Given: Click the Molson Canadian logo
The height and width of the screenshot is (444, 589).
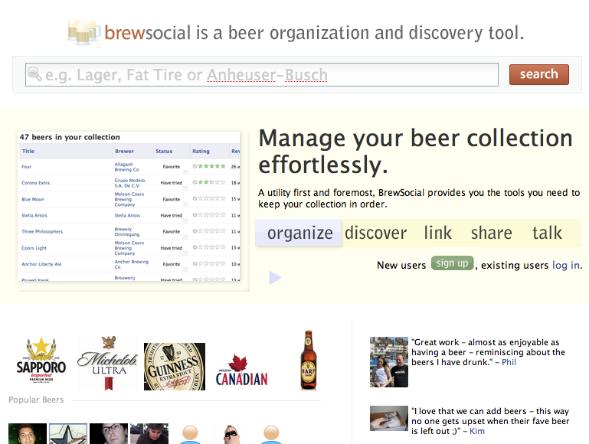Looking at the screenshot, I should [x=242, y=370].
